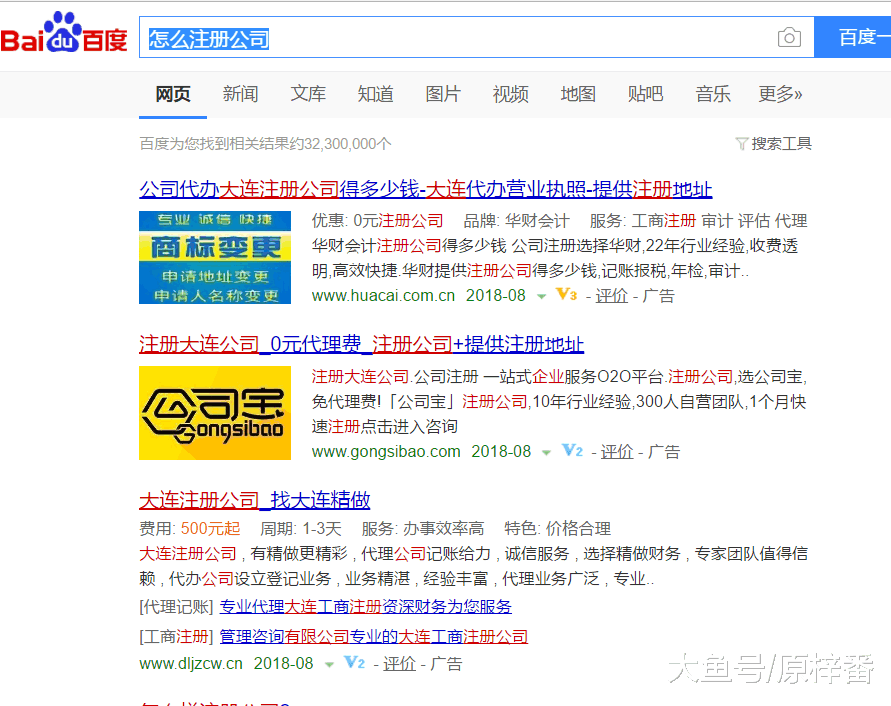This screenshot has width=891, height=706.
Task: Expand dropdown arrow after huacai.com.cn date
Action: [x=541, y=296]
